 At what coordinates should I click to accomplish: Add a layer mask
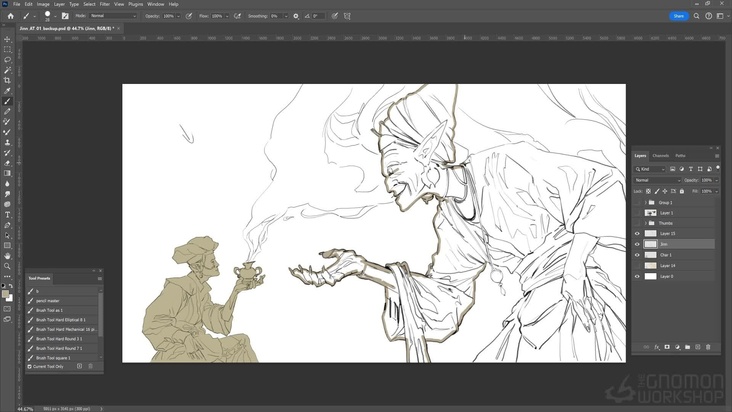(667, 347)
